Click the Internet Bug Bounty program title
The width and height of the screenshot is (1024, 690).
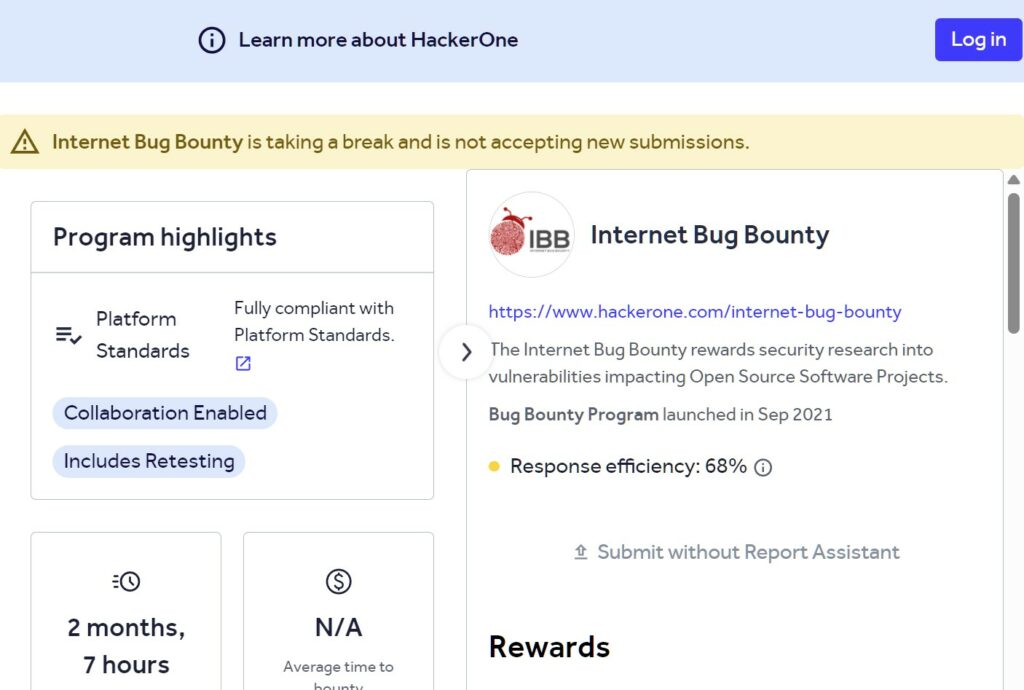tap(710, 235)
